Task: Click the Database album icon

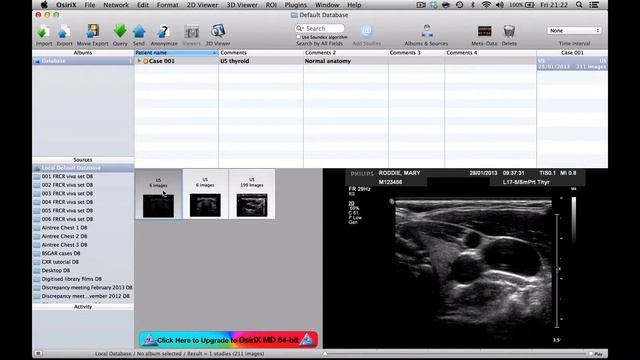Action: pos(37,61)
